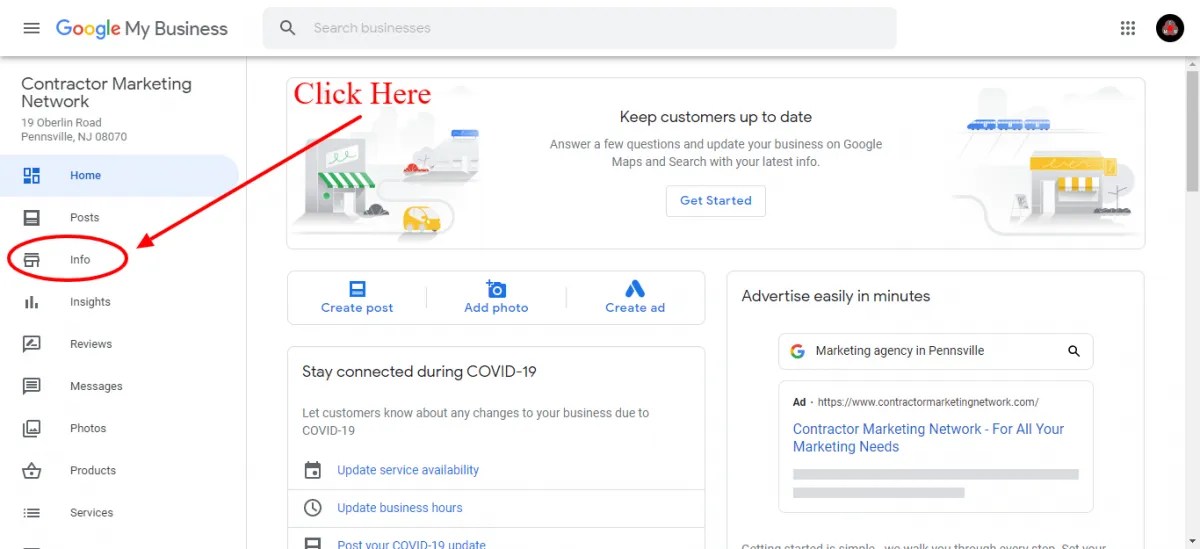
Task: Click the Insights bar chart icon
Action: point(32,302)
